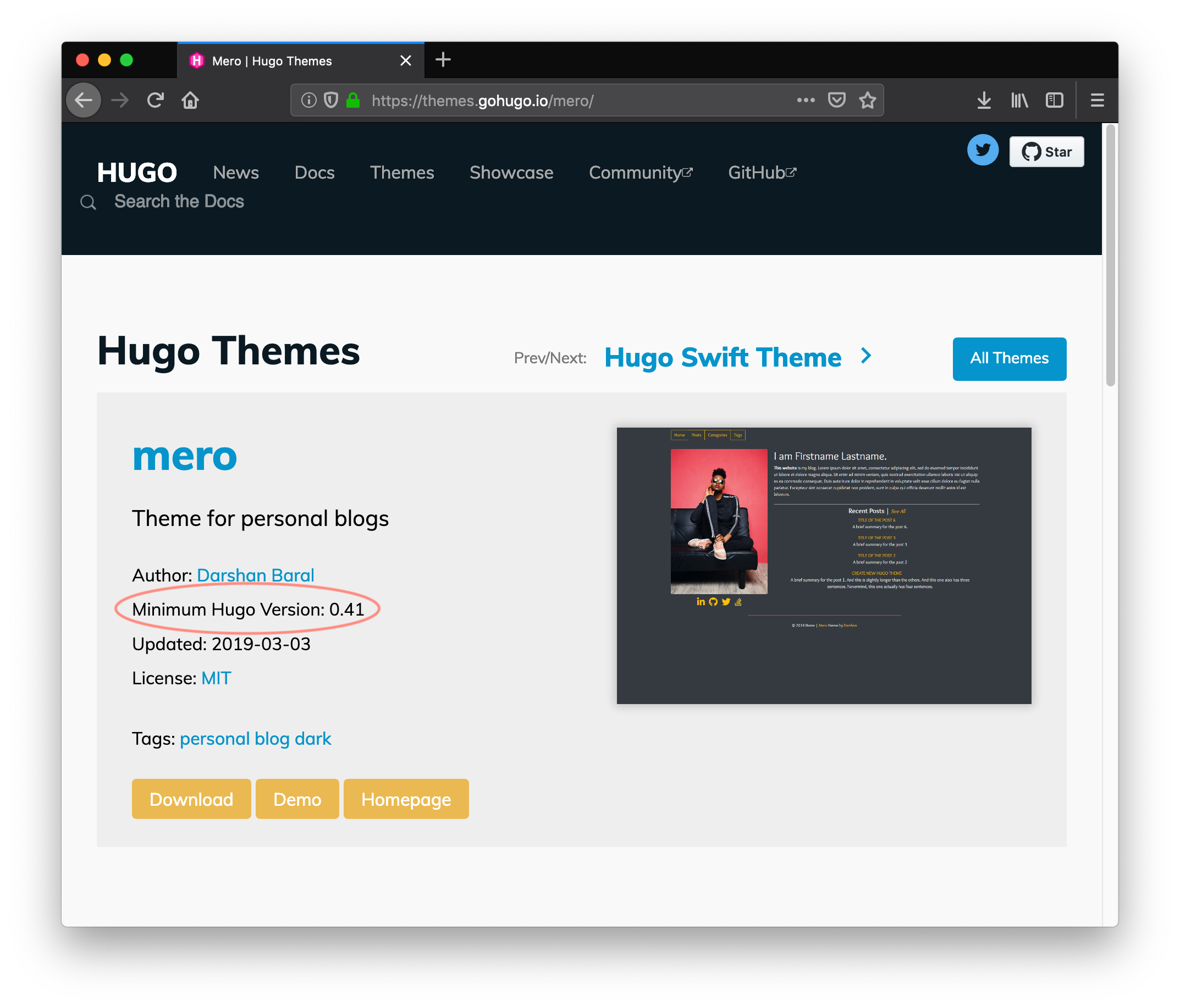Open the Showcase nav menu item
This screenshot has width=1180, height=1008.
click(511, 173)
